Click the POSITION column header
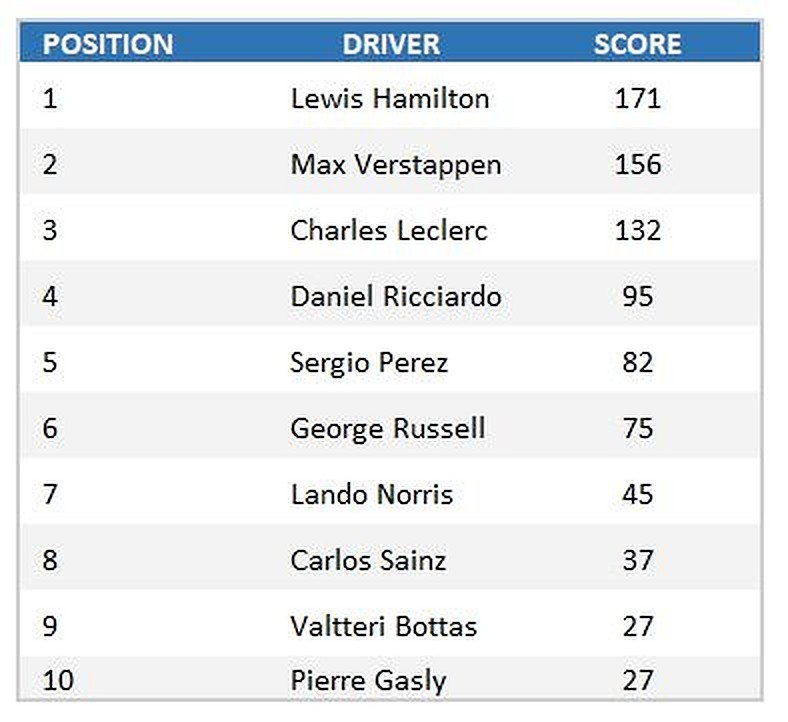Screen dimensions: 788x722 click(x=108, y=45)
